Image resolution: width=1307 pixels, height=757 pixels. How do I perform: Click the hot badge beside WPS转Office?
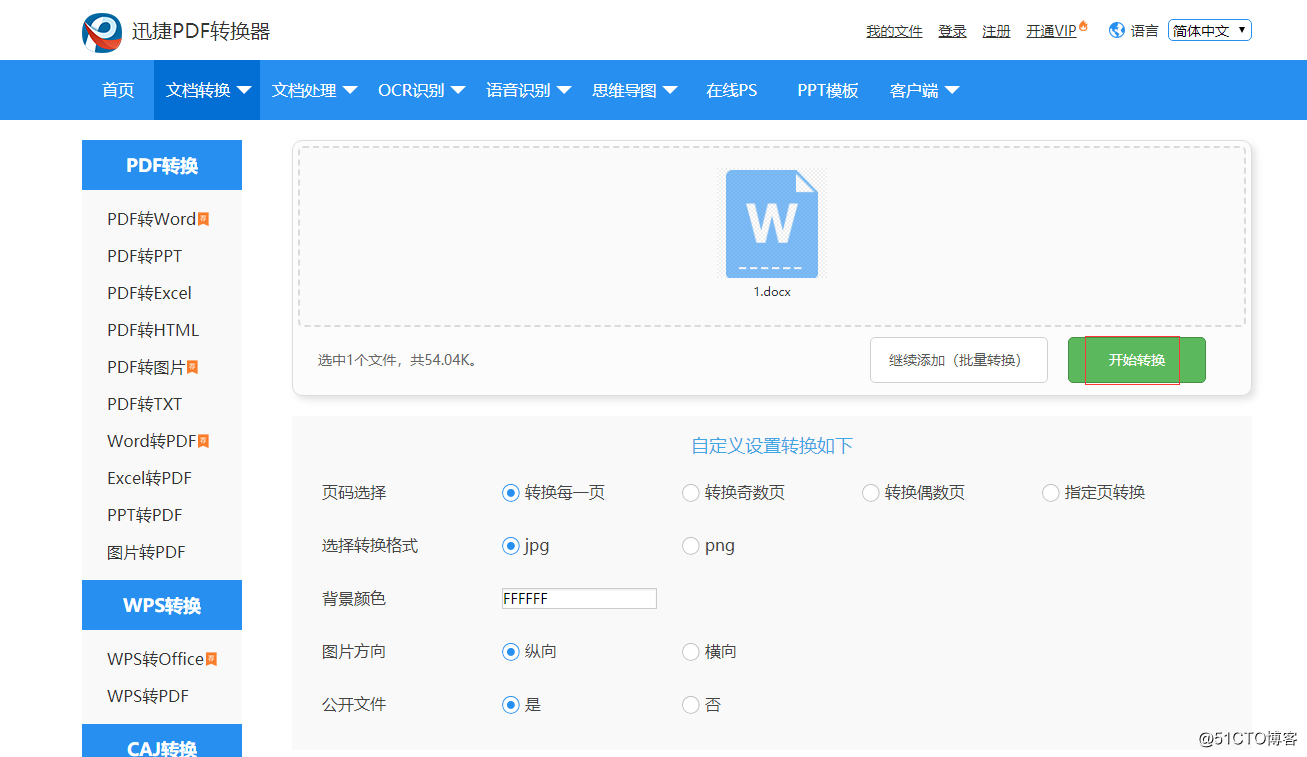coord(211,659)
